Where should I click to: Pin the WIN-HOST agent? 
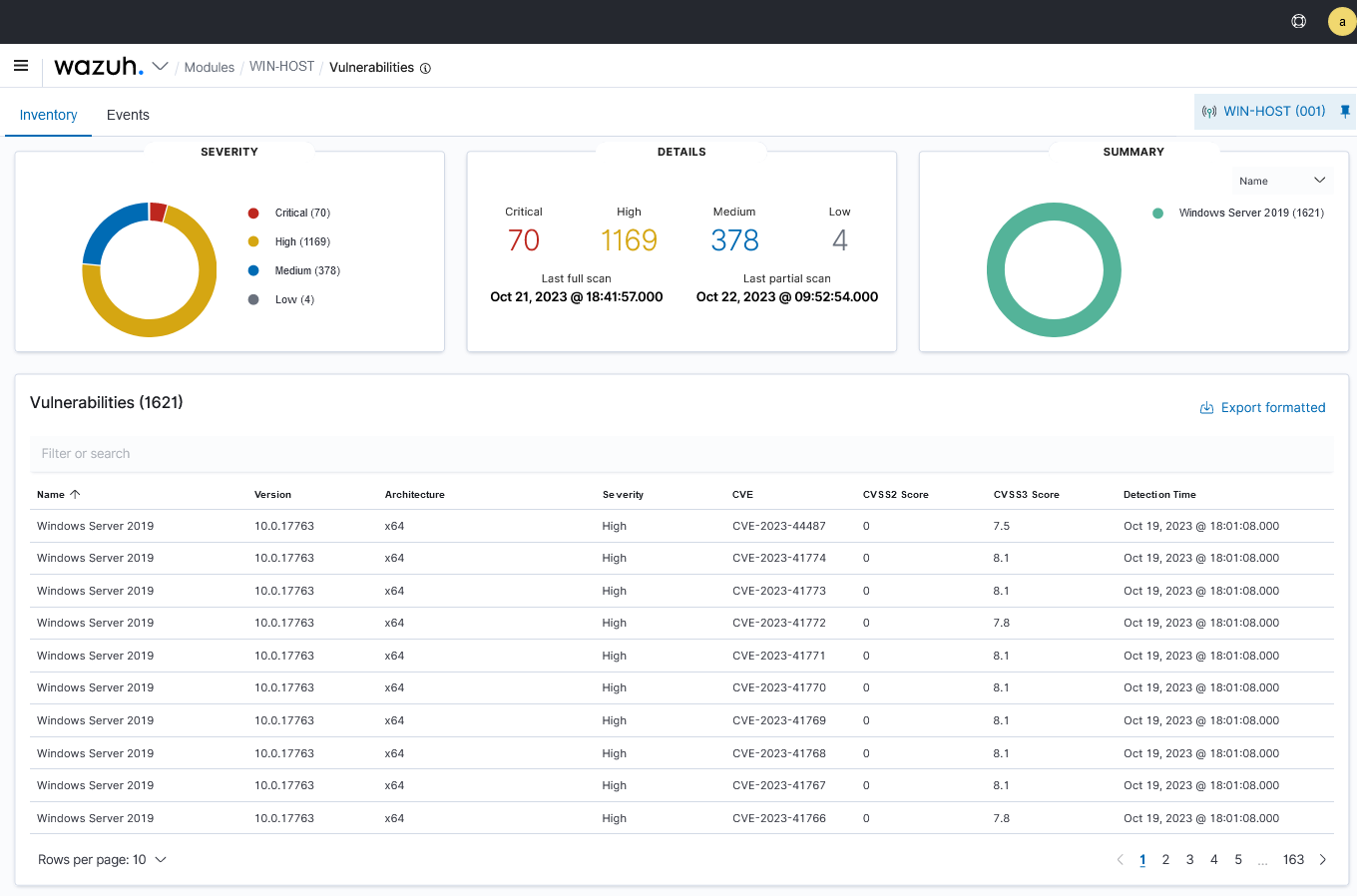coord(1345,112)
